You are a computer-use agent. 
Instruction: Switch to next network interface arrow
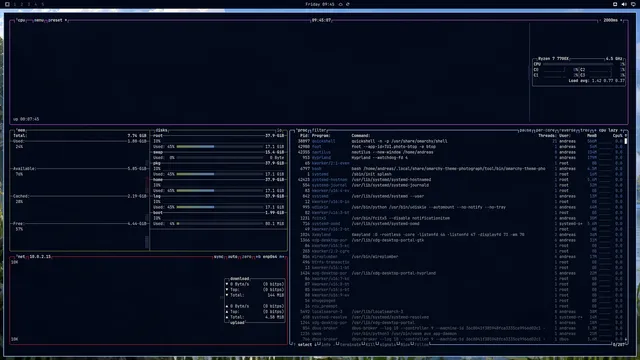coord(282,257)
